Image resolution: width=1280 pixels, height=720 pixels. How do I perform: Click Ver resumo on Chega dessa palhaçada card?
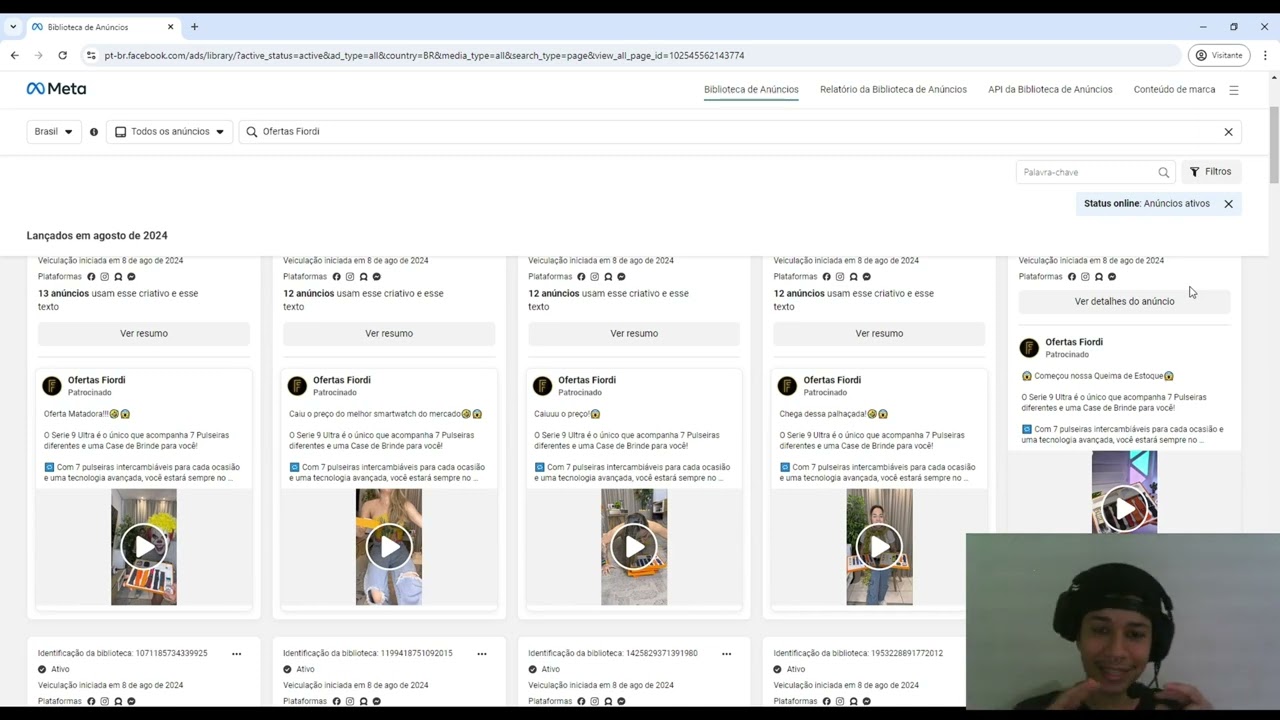click(879, 333)
